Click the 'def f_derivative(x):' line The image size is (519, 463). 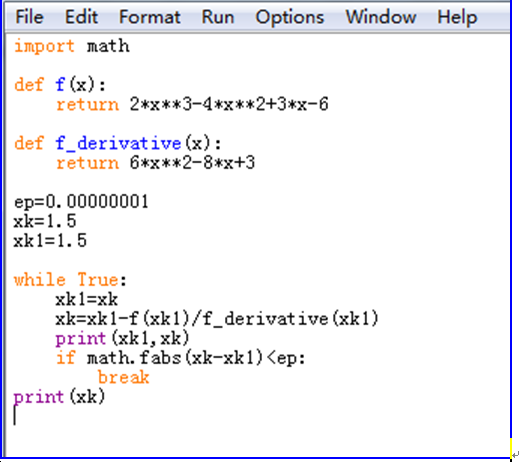pyautogui.click(x=118, y=144)
